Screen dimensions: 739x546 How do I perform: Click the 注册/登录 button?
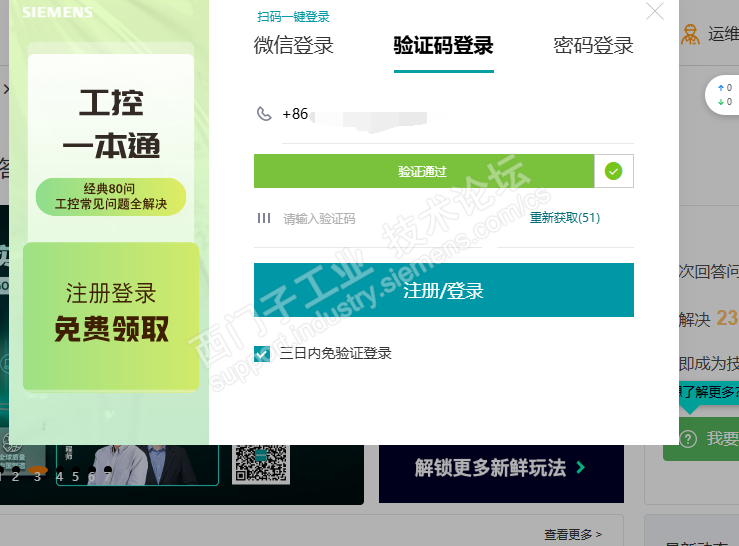(x=443, y=290)
